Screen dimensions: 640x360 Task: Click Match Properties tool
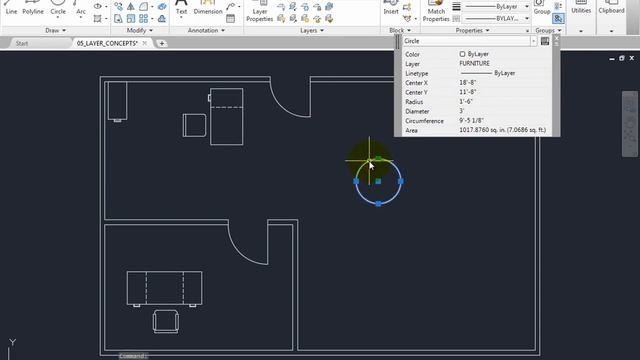pyautogui.click(x=436, y=11)
